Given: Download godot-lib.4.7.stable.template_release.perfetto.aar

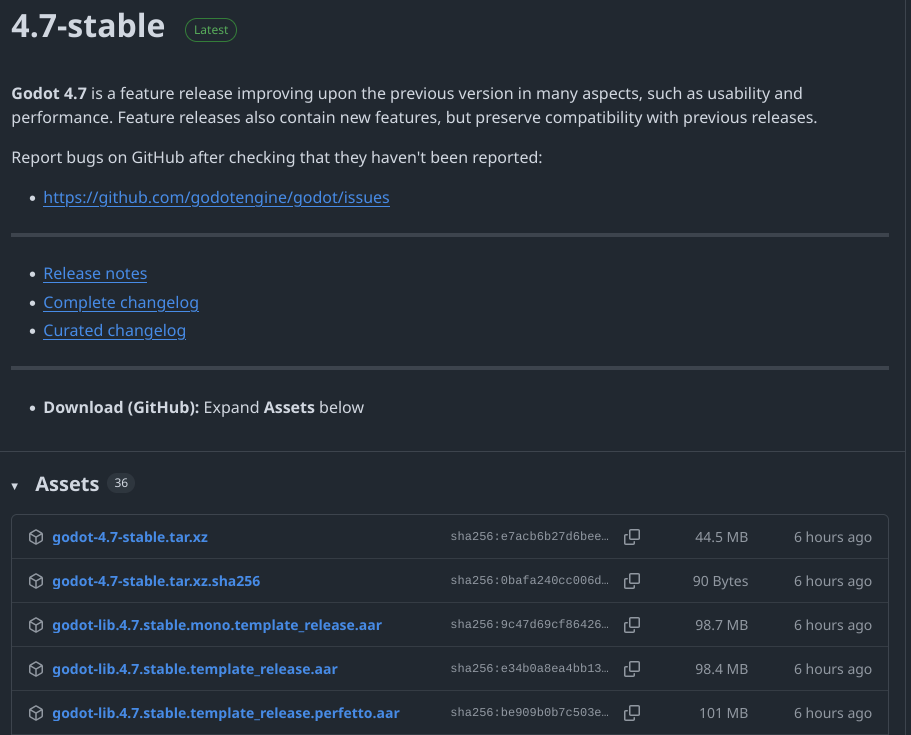Looking at the screenshot, I should (x=226, y=713).
